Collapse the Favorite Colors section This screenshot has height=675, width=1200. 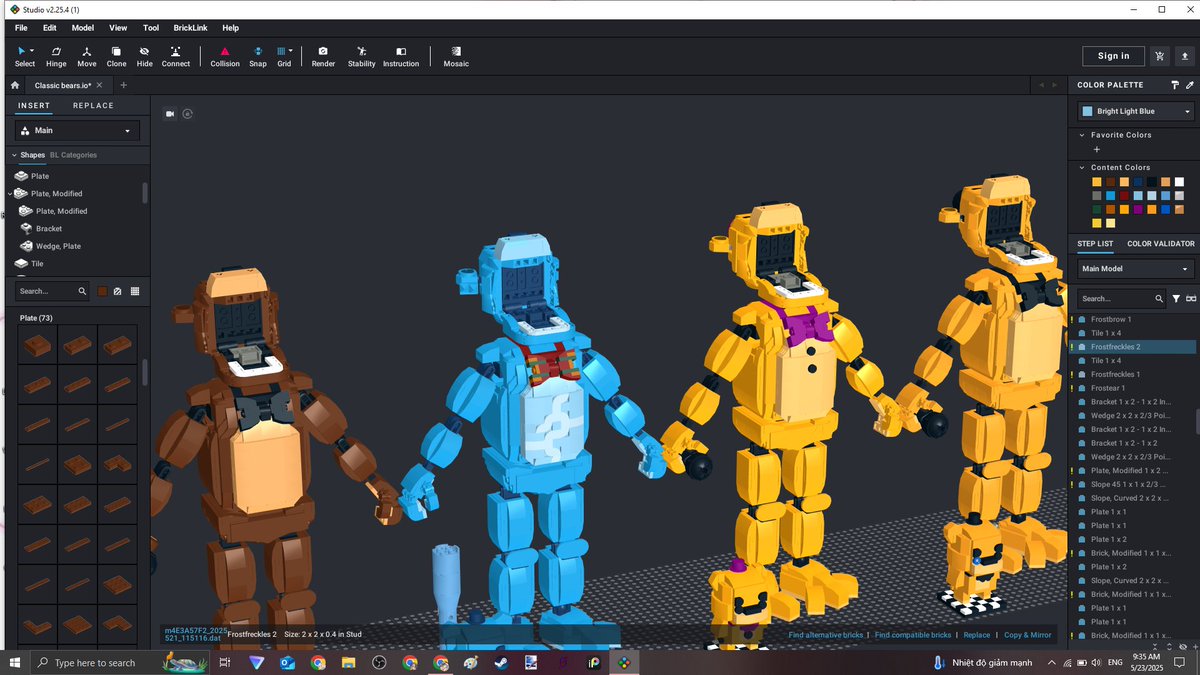point(1082,135)
